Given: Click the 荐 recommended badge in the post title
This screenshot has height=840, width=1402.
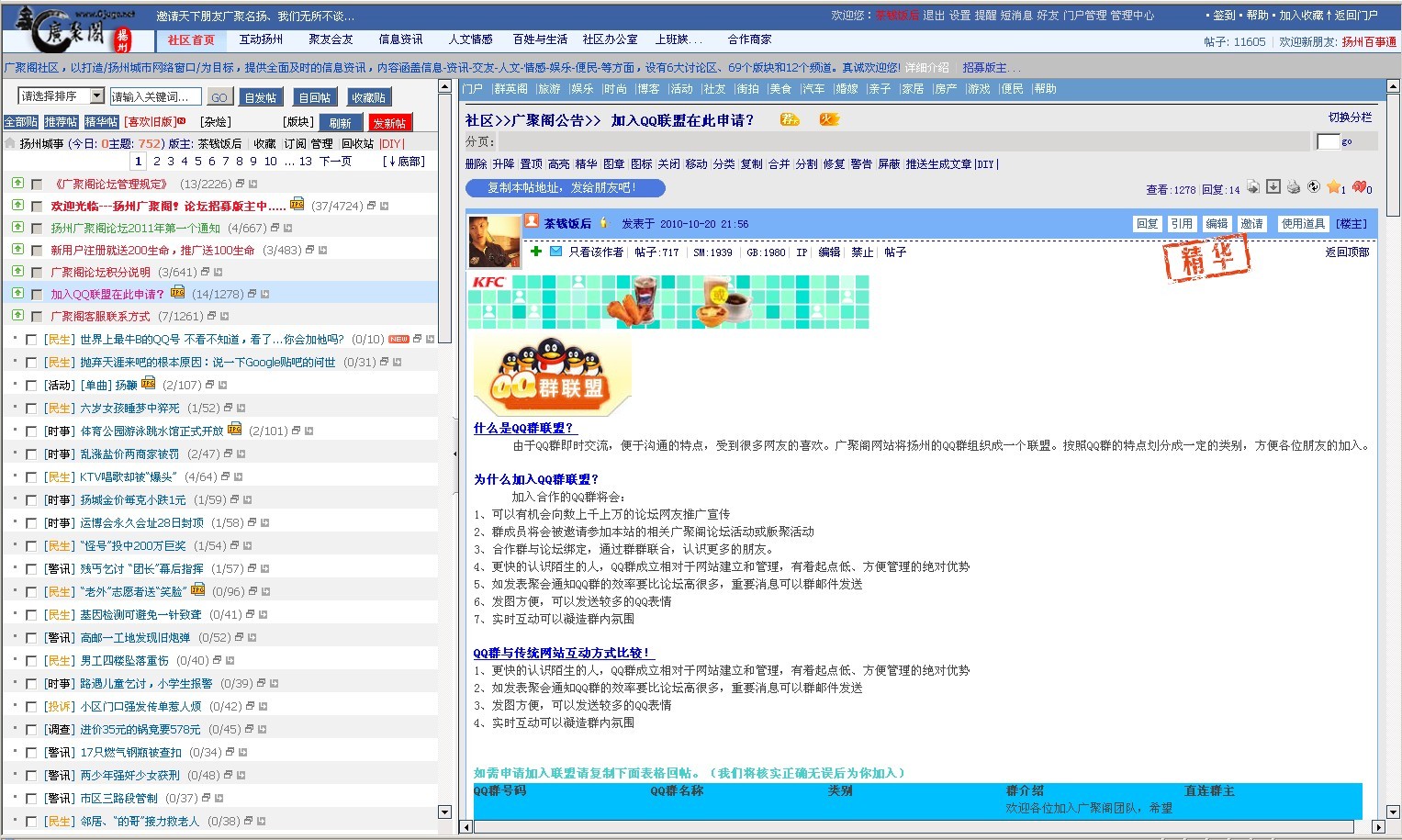Looking at the screenshot, I should 790,119.
